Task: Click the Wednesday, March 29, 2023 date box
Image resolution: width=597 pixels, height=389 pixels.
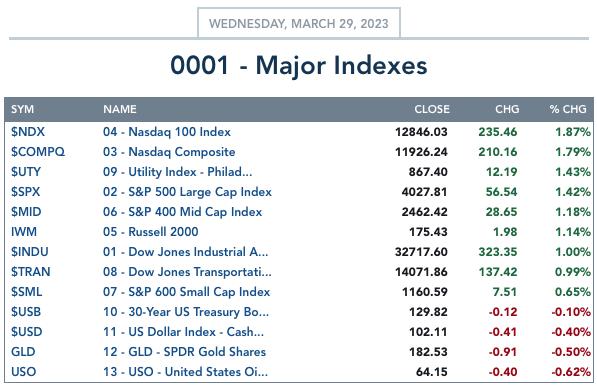Action: click(299, 23)
